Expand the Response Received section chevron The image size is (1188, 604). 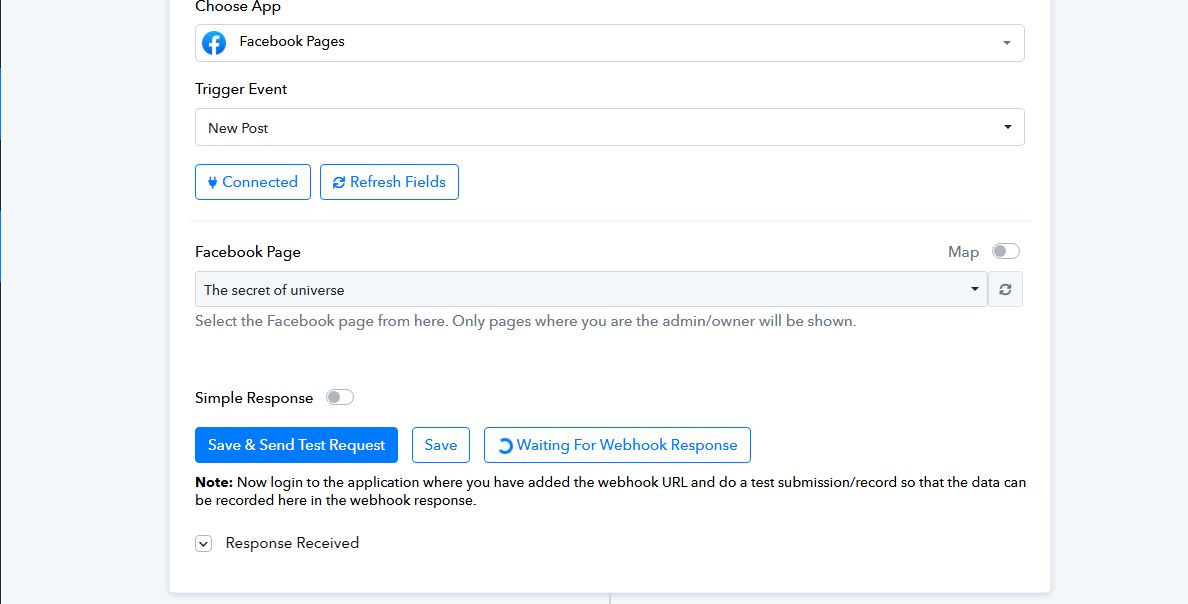coord(203,543)
